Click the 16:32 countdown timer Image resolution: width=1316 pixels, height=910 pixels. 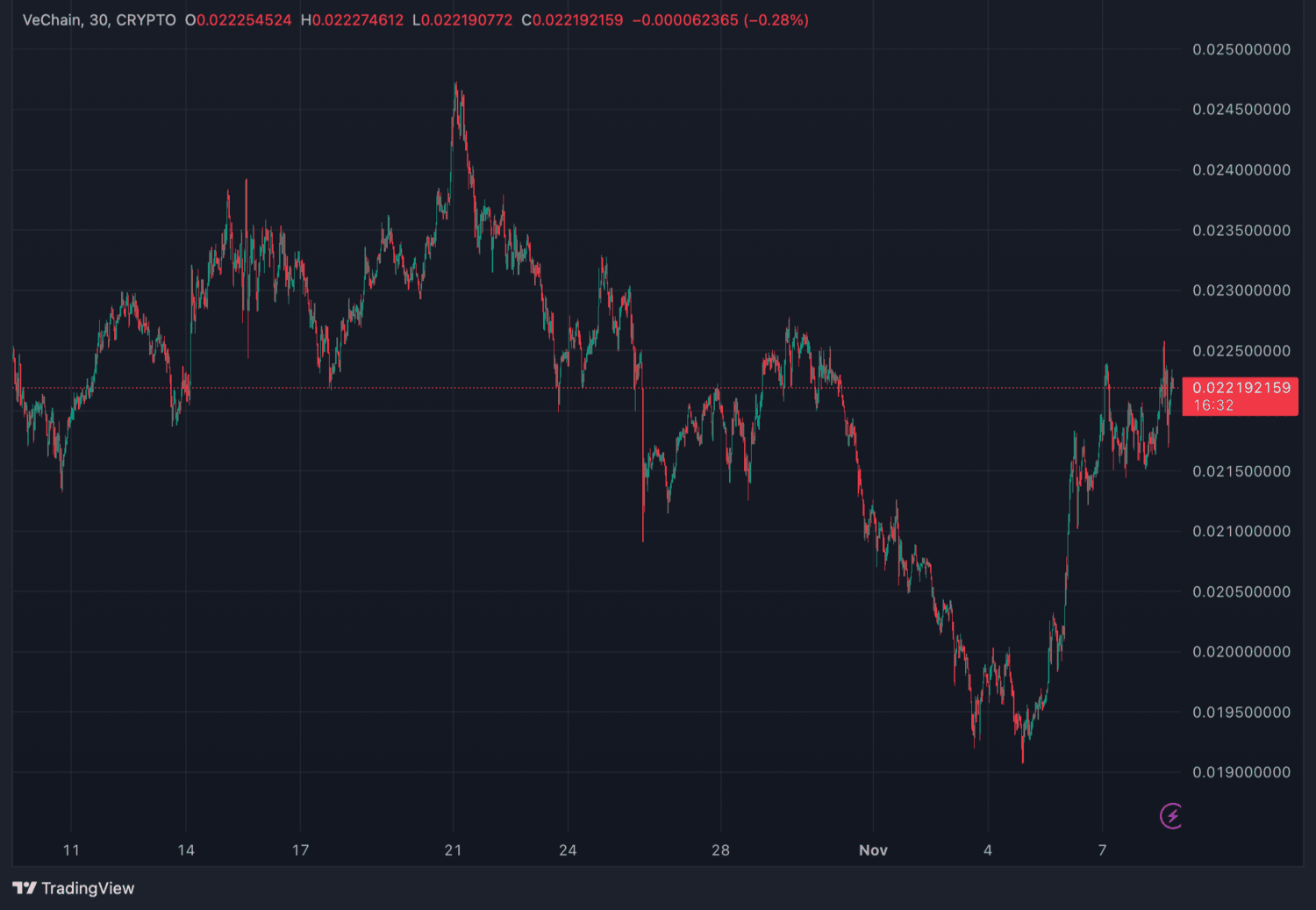click(x=1213, y=405)
